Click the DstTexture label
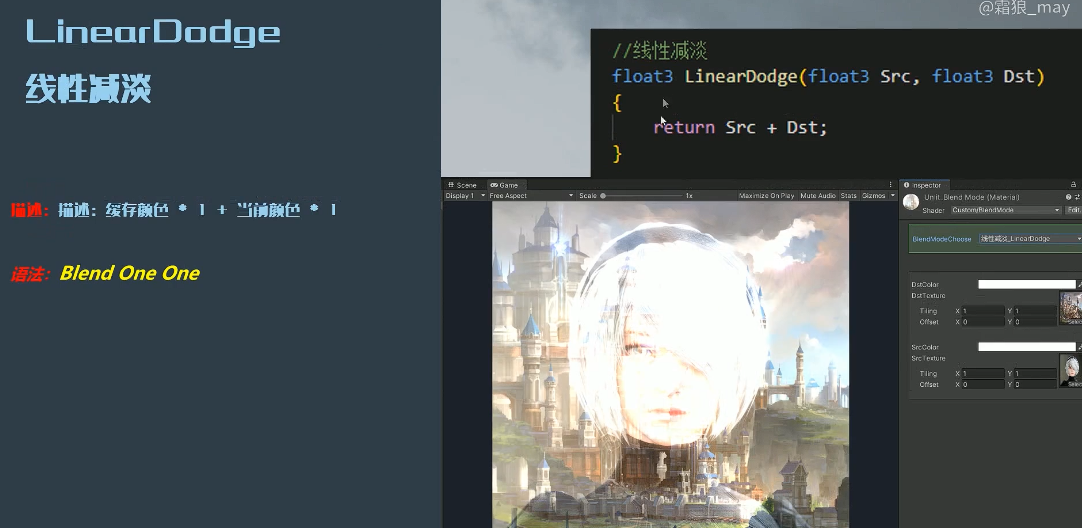The width and height of the screenshot is (1082, 528). tap(928, 295)
